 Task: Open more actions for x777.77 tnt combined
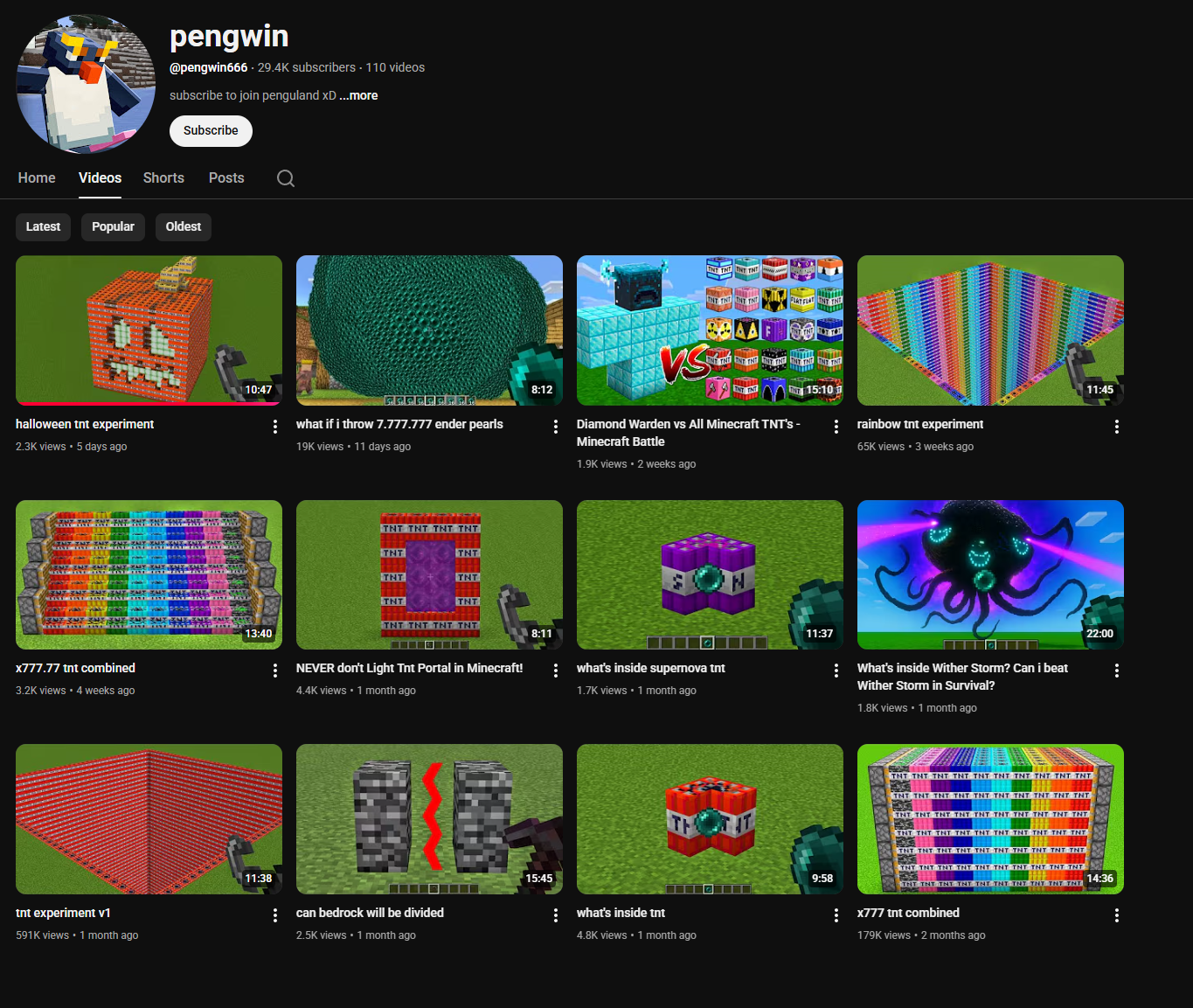point(274,671)
